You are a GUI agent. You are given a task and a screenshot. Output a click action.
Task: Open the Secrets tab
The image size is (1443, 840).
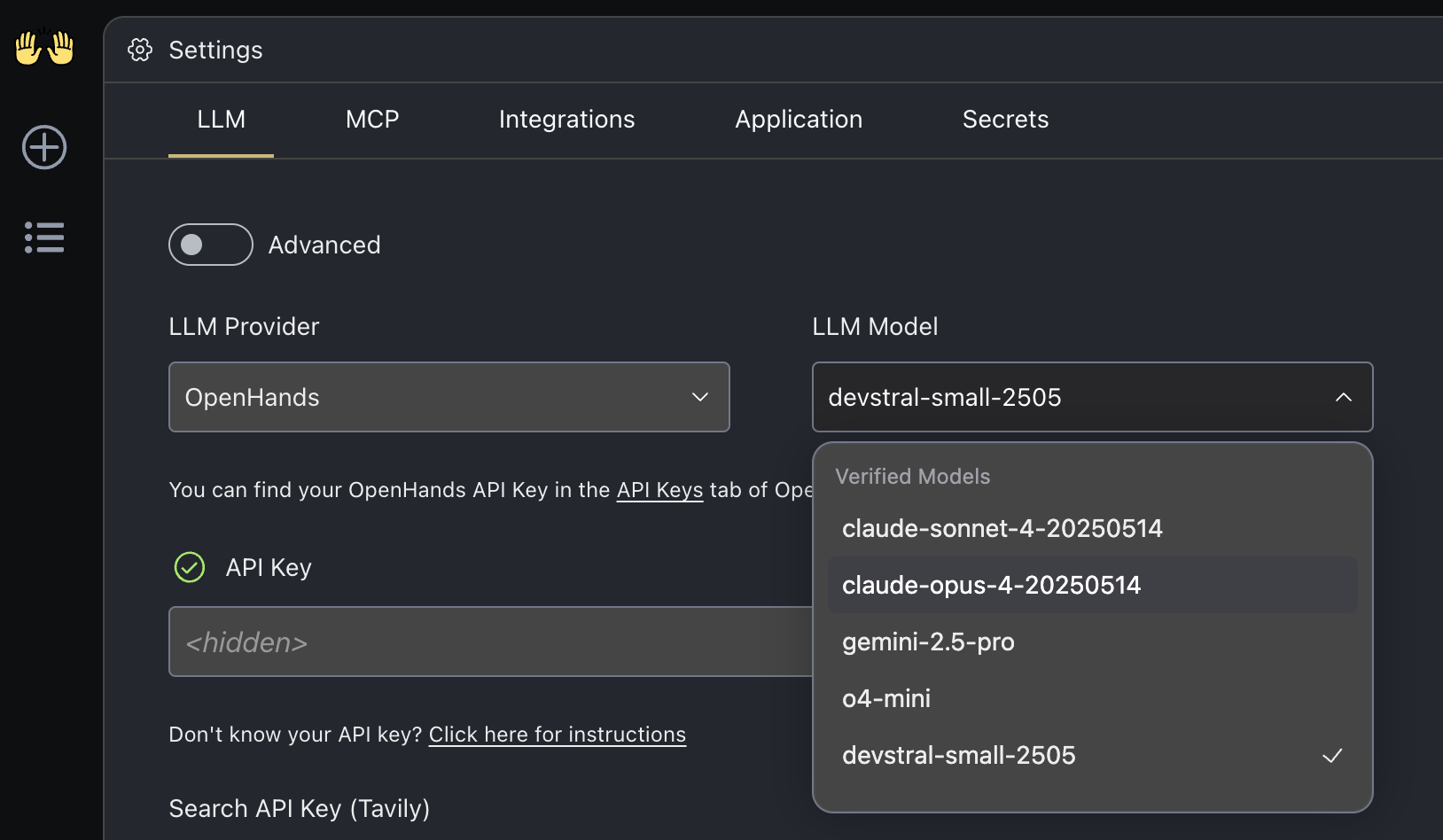1005,120
